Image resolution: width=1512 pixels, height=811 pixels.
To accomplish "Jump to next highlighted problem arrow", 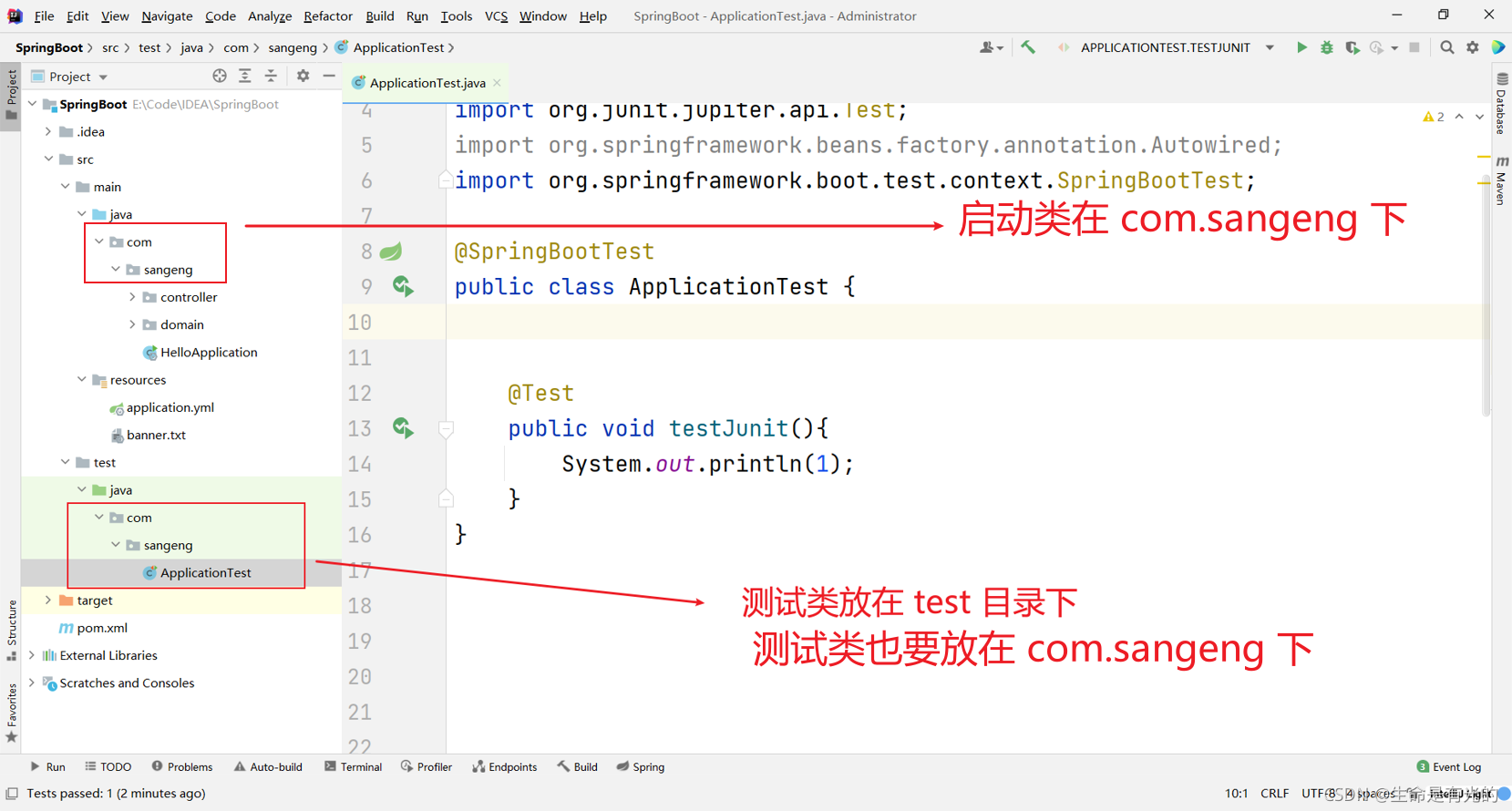I will [1479, 117].
